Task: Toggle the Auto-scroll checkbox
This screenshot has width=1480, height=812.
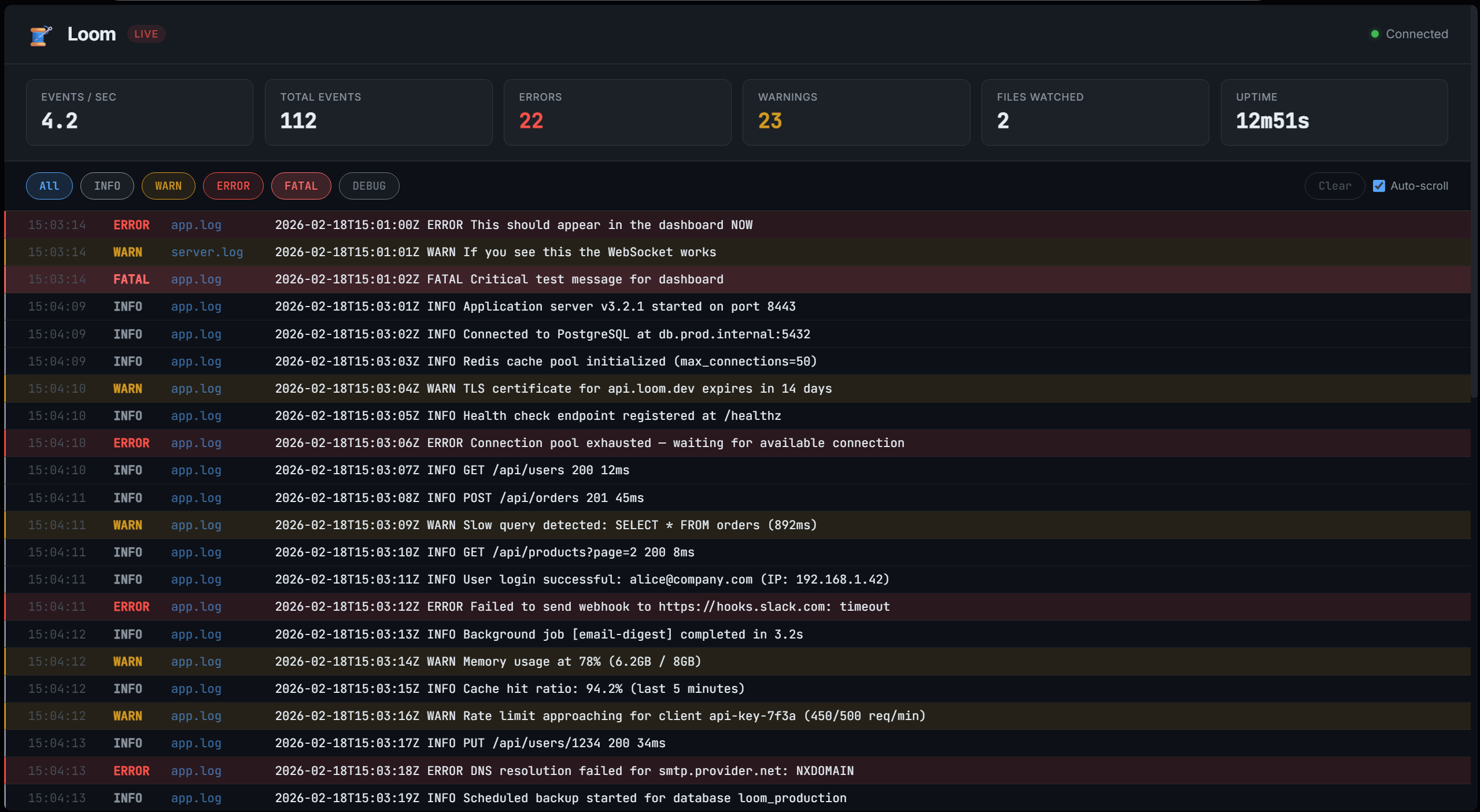Action: coord(1379,186)
